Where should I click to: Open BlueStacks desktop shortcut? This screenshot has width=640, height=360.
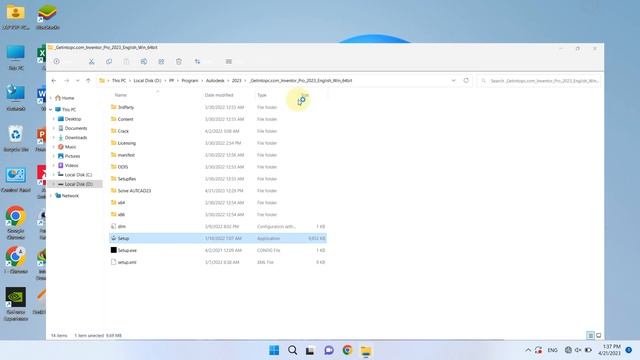pos(47,17)
